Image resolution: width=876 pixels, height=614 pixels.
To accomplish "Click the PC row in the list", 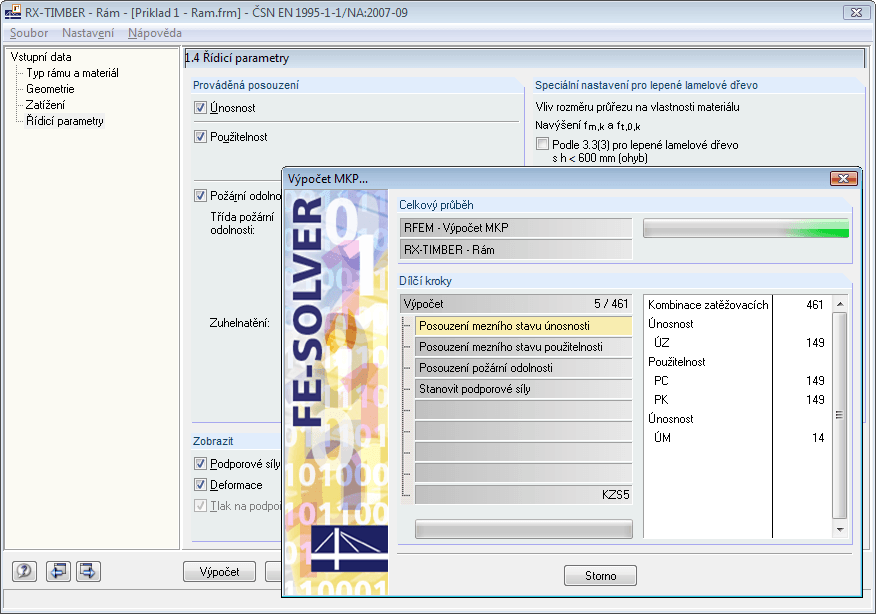I will [736, 380].
